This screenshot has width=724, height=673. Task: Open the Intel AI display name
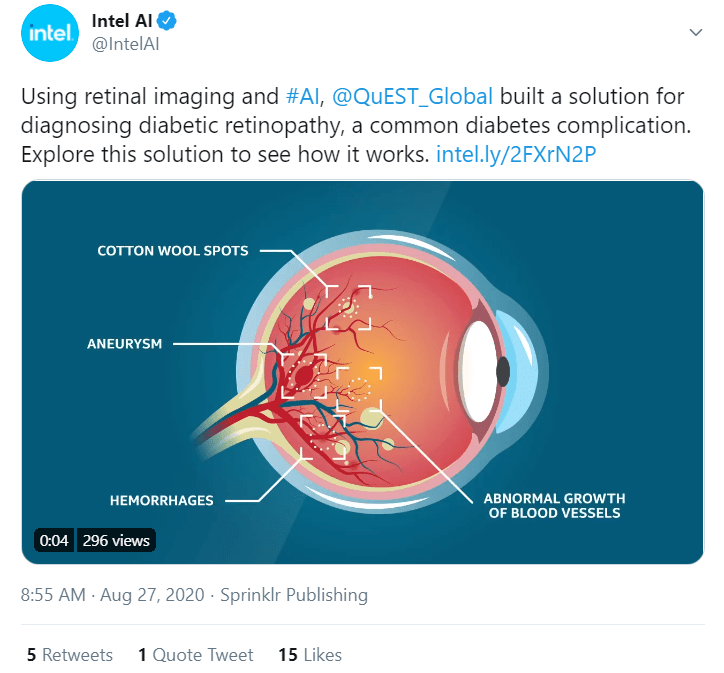[x=120, y=22]
